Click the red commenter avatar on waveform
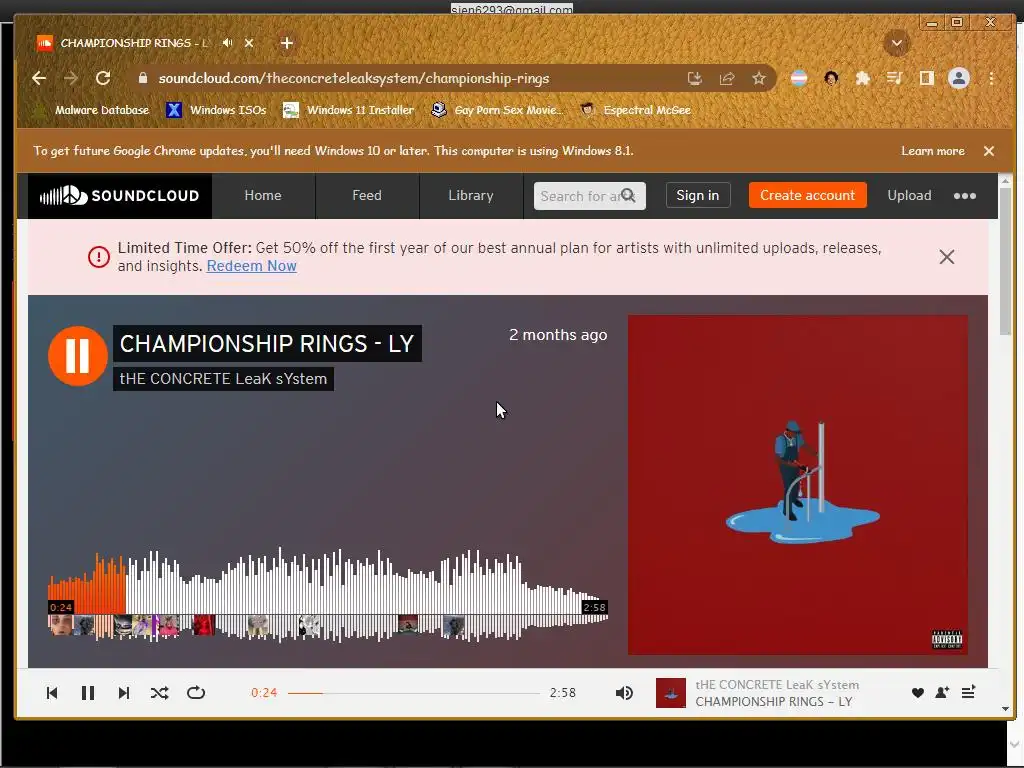Screen dimensions: 1024x768 click(x=203, y=626)
